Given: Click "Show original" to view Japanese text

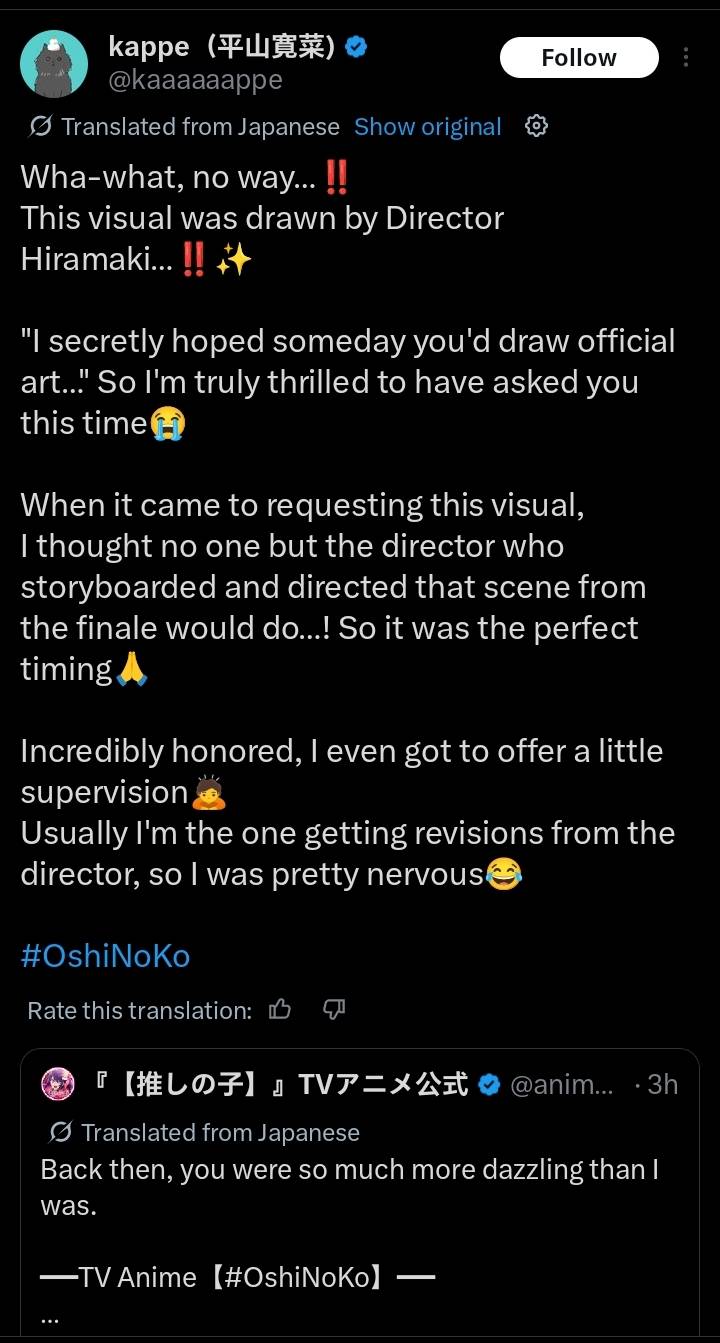Looking at the screenshot, I should [427, 127].
